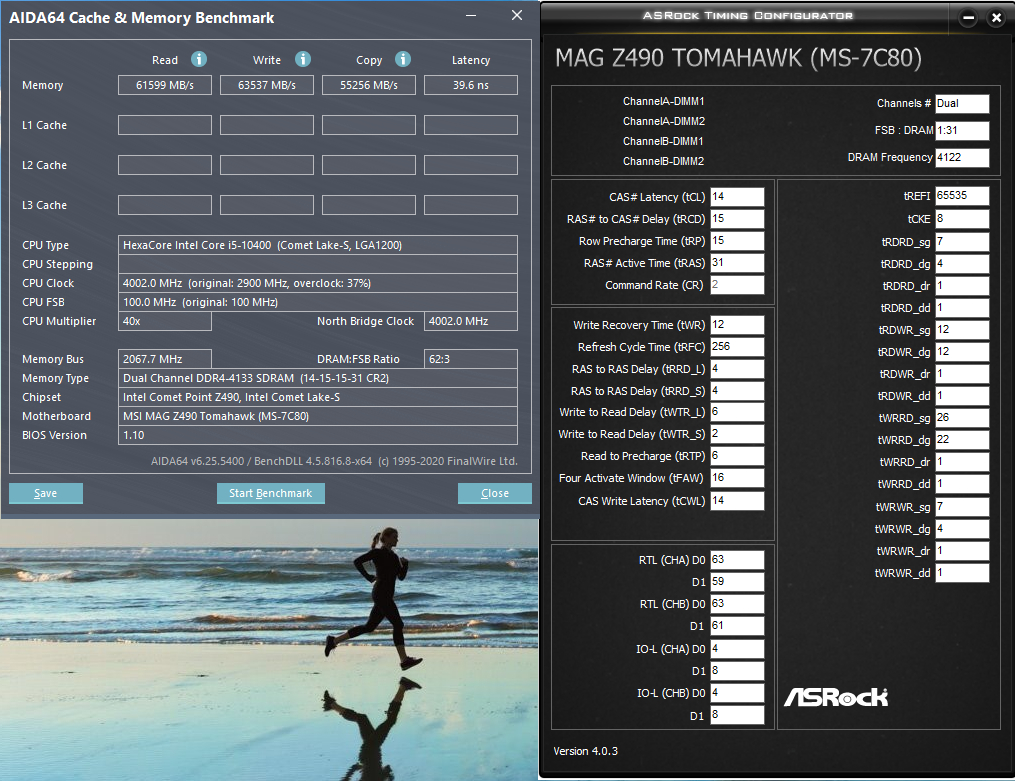Click the ChannelA-DIMM1 label

[664, 102]
